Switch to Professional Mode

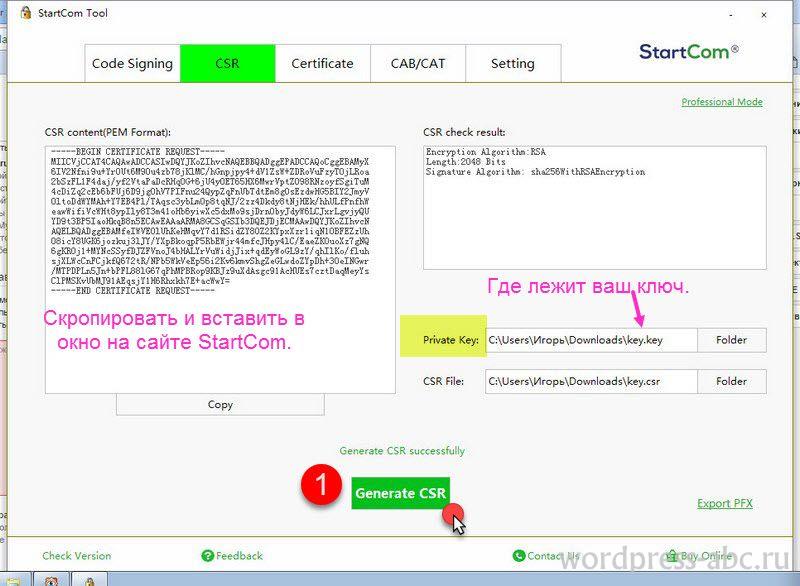(722, 102)
